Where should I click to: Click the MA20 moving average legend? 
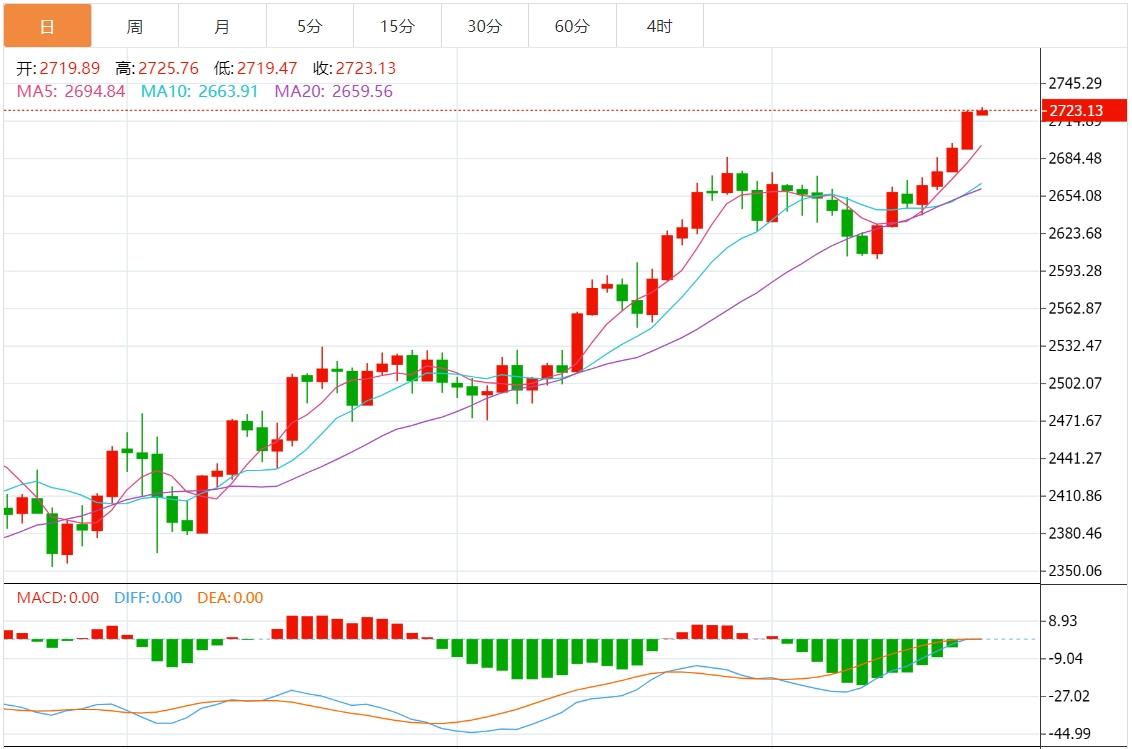point(333,91)
